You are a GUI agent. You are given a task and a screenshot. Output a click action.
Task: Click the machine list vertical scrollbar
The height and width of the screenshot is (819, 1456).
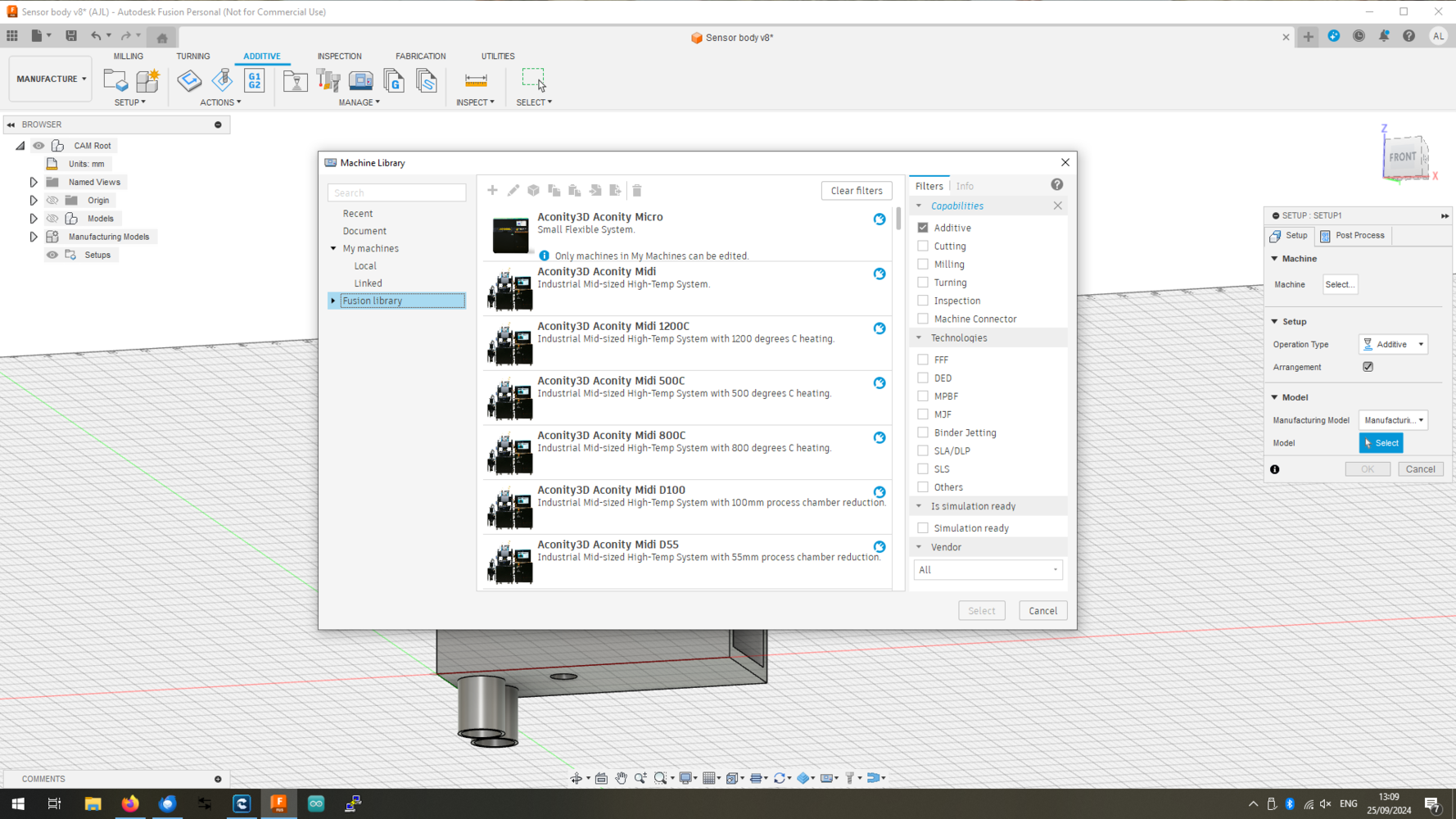tap(898, 219)
